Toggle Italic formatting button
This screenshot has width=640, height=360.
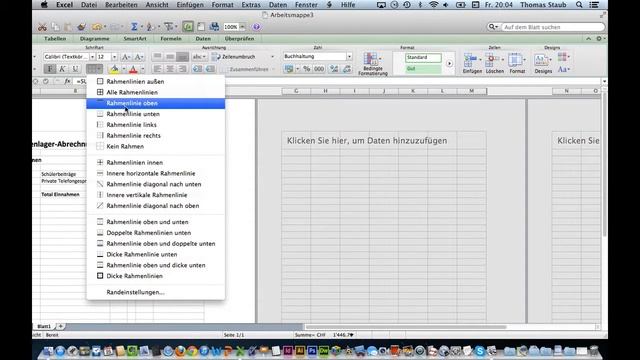[x=62, y=69]
